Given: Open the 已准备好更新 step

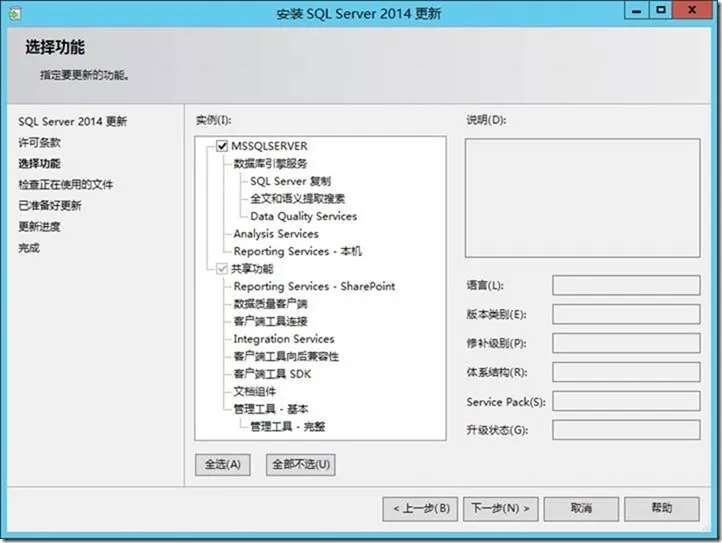Looking at the screenshot, I should (50, 205).
